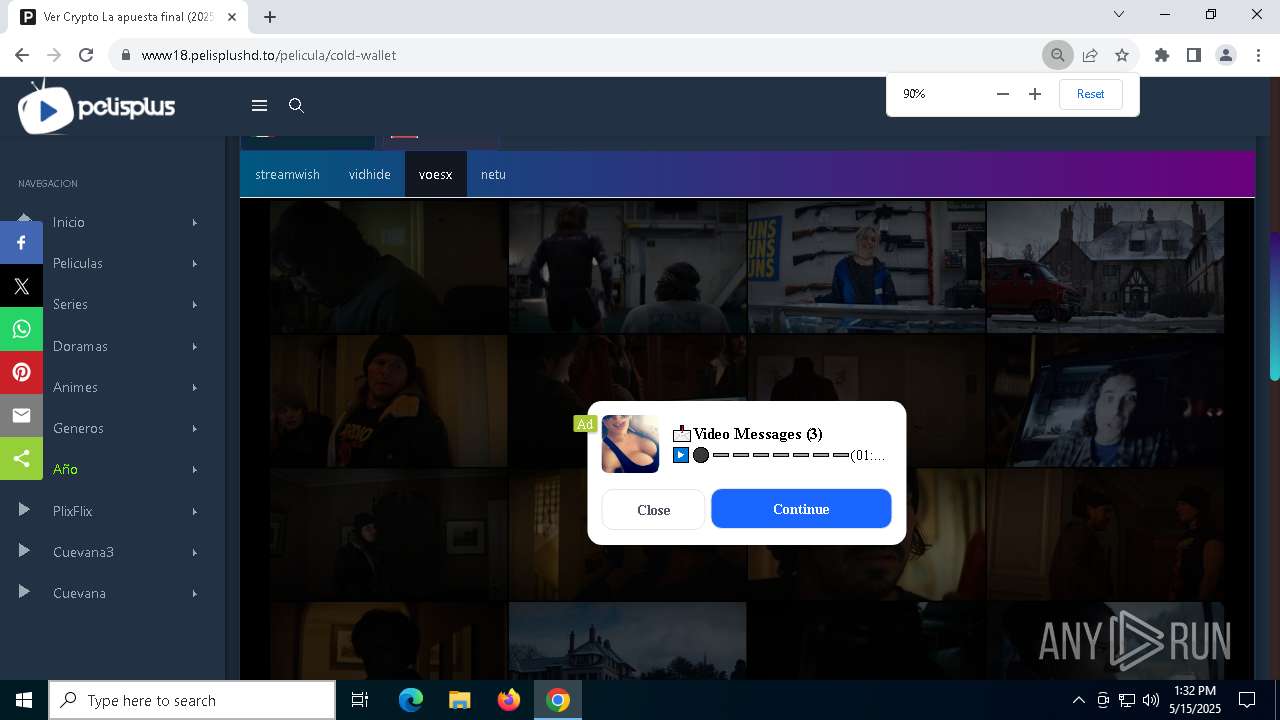The height and width of the screenshot is (720, 1280).
Task: Click the play icon beside Cuevana
Action: coord(24,592)
